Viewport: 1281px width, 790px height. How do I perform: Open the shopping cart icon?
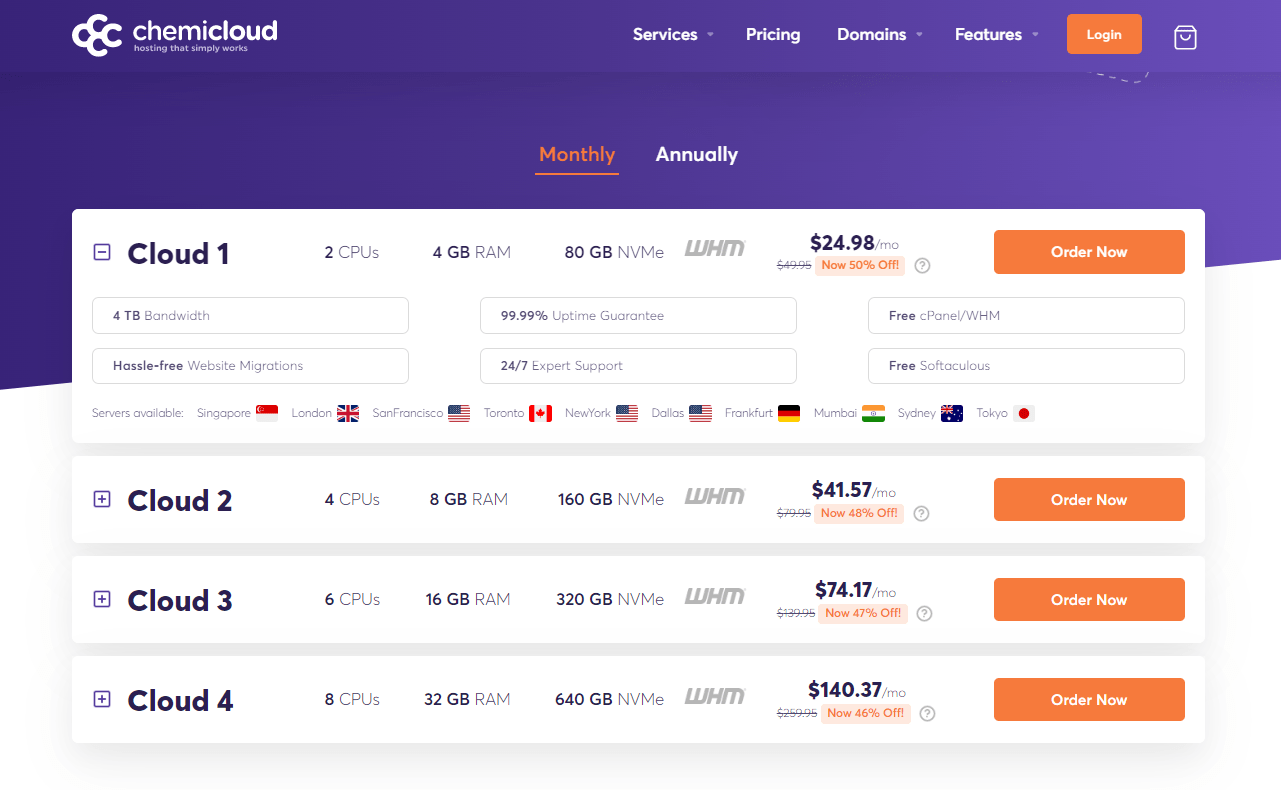[1185, 37]
